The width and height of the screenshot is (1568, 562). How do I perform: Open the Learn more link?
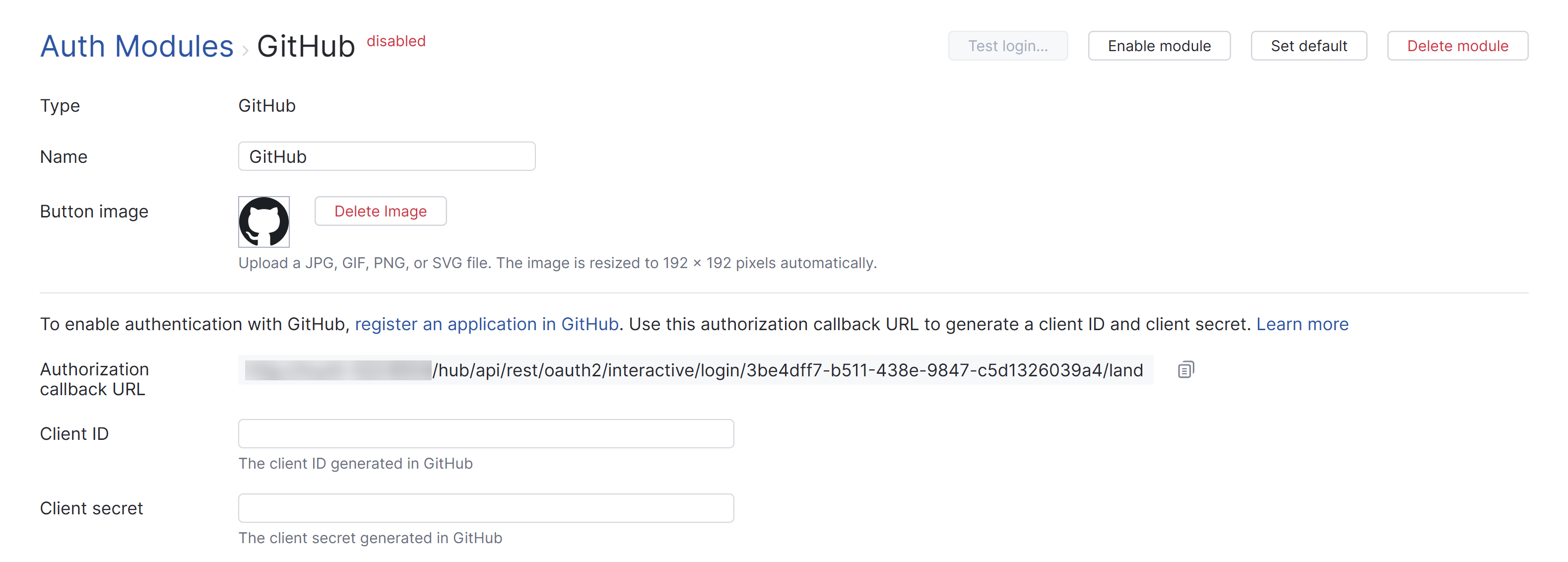[1302, 324]
